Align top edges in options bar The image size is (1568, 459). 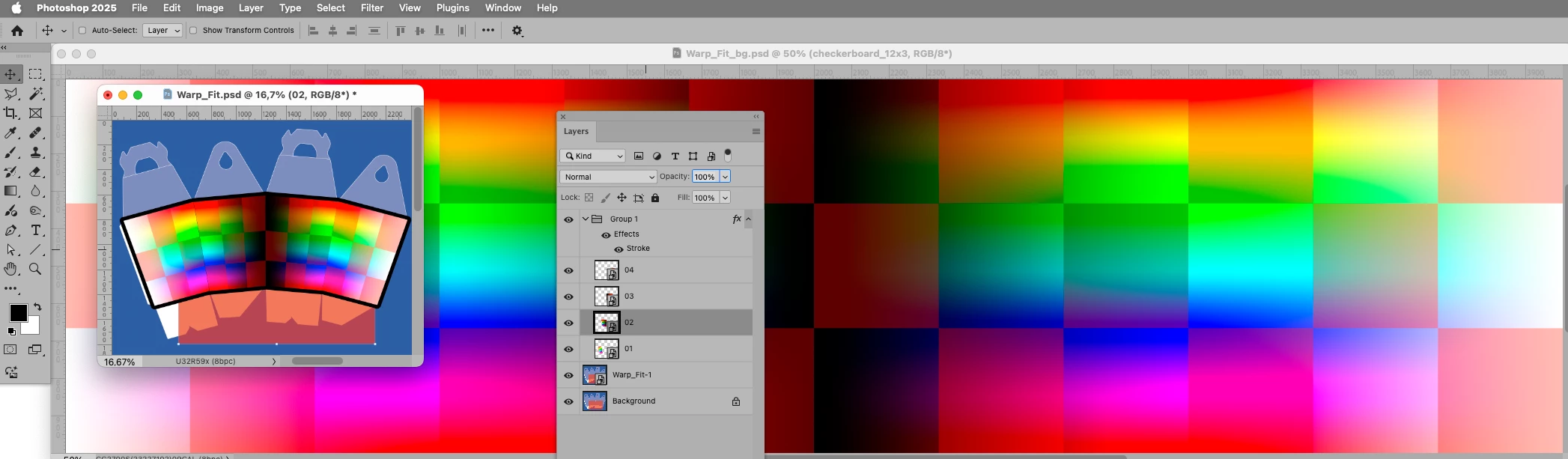pyautogui.click(x=401, y=31)
